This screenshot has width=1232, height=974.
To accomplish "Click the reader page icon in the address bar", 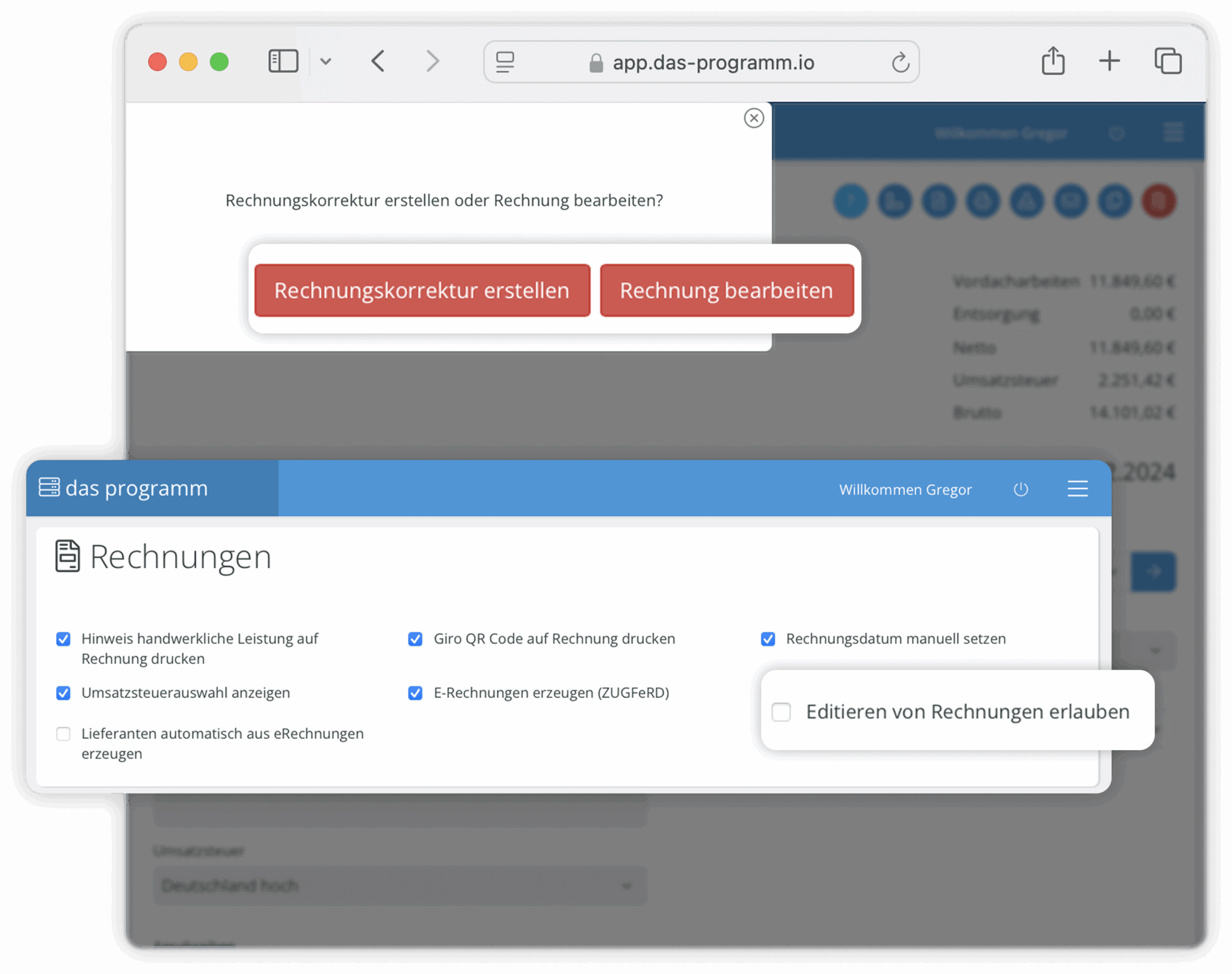I will click(x=505, y=62).
